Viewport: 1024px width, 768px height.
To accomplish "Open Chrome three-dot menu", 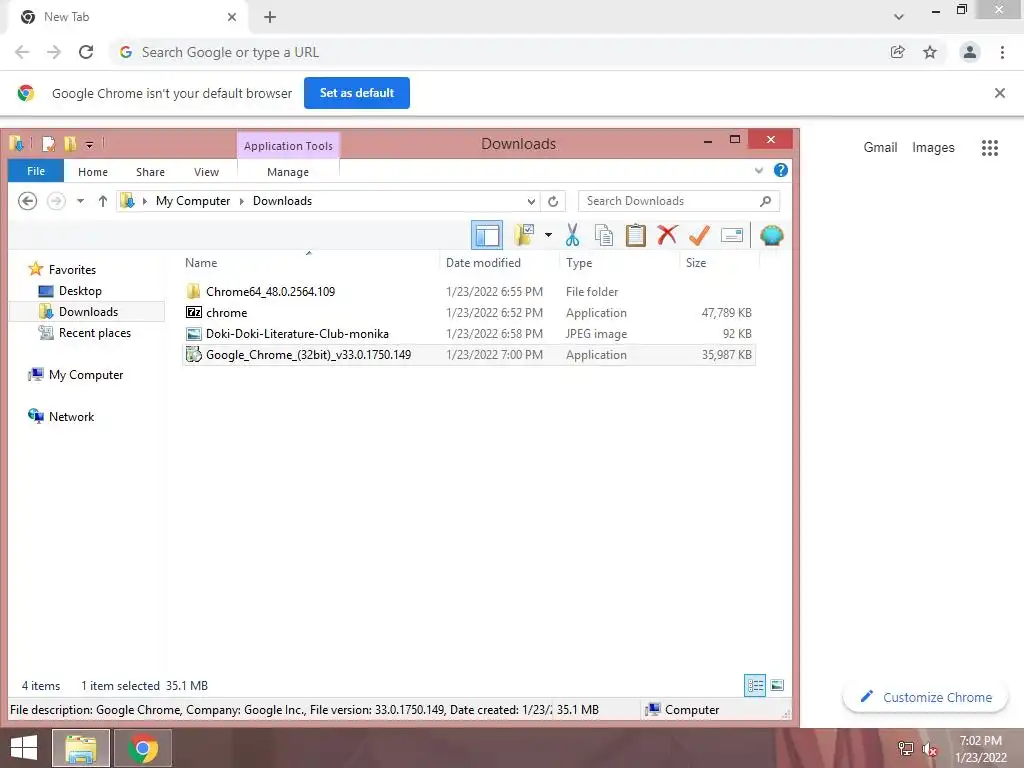I will (1002, 52).
